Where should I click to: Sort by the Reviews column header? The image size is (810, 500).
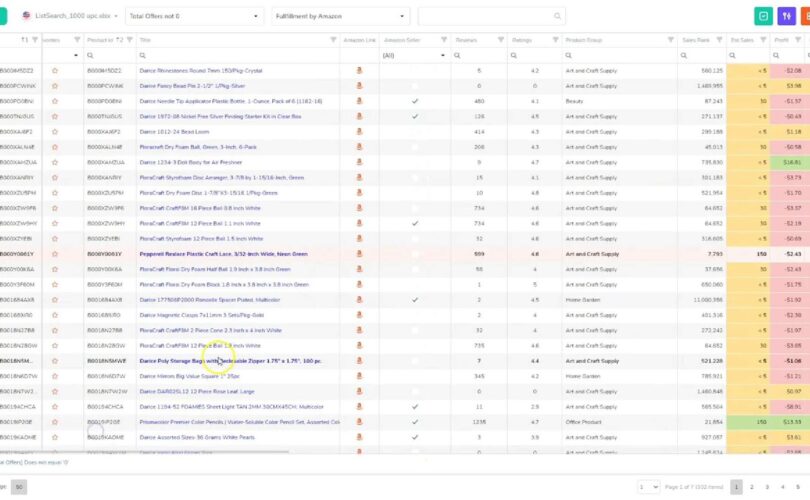[x=466, y=40]
